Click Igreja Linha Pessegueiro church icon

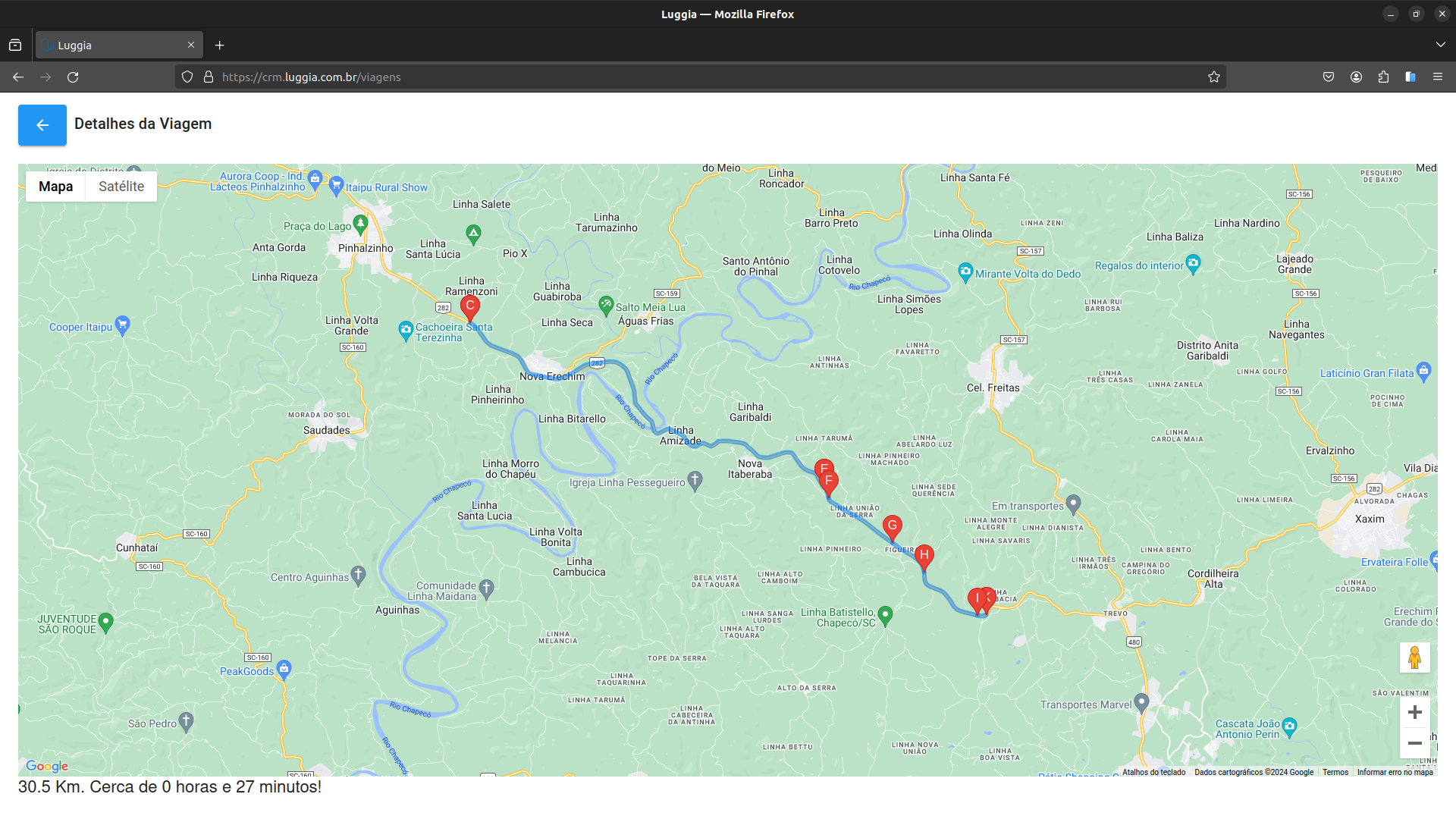pos(695,481)
